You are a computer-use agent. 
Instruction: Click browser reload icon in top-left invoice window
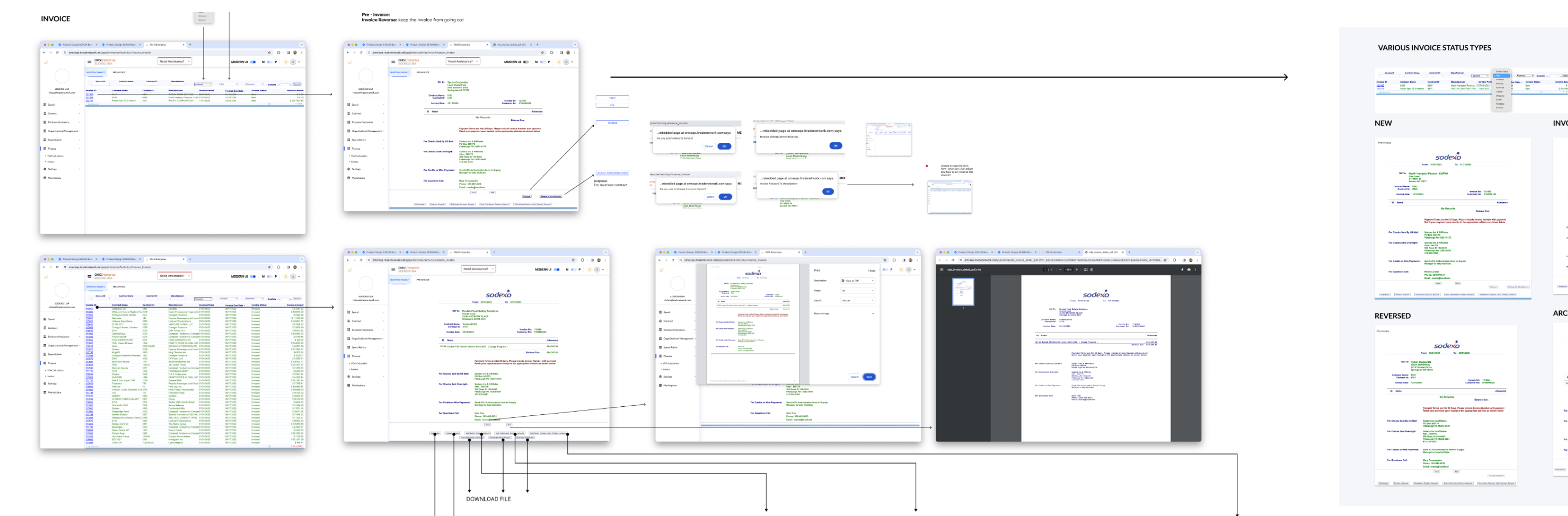click(57, 52)
